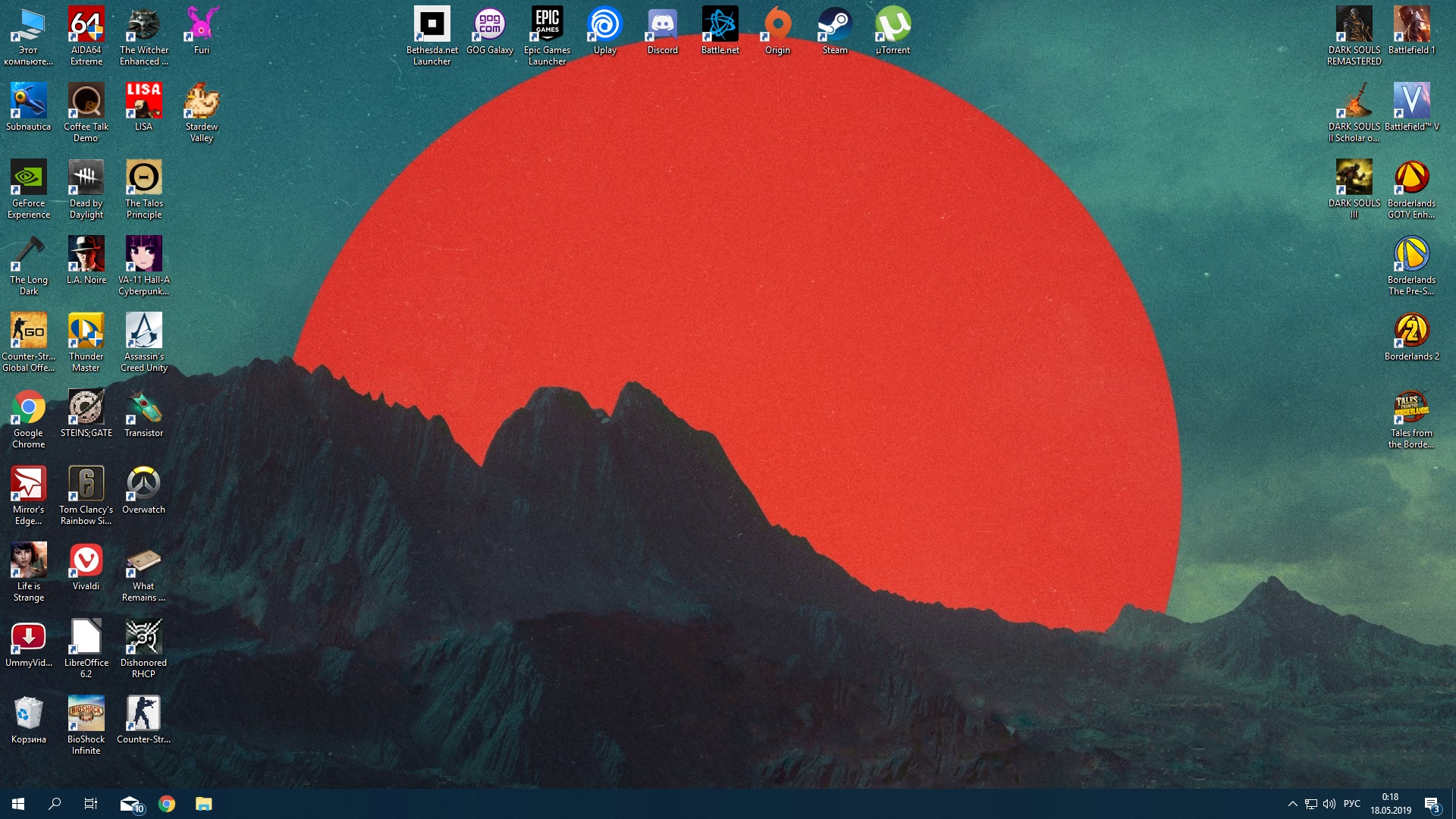This screenshot has height=819, width=1456.
Task: Open File Explorer from taskbar
Action: (x=203, y=804)
